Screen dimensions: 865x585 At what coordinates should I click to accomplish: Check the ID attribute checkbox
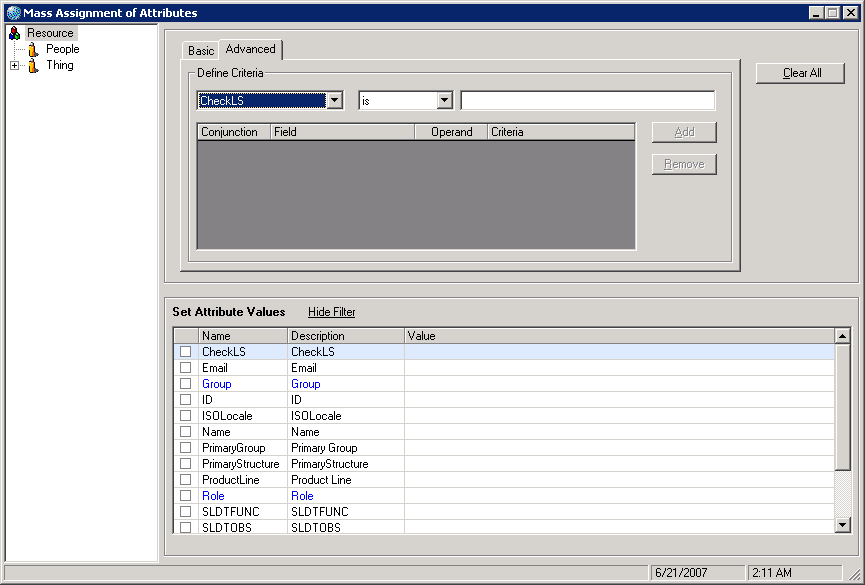pyautogui.click(x=185, y=400)
